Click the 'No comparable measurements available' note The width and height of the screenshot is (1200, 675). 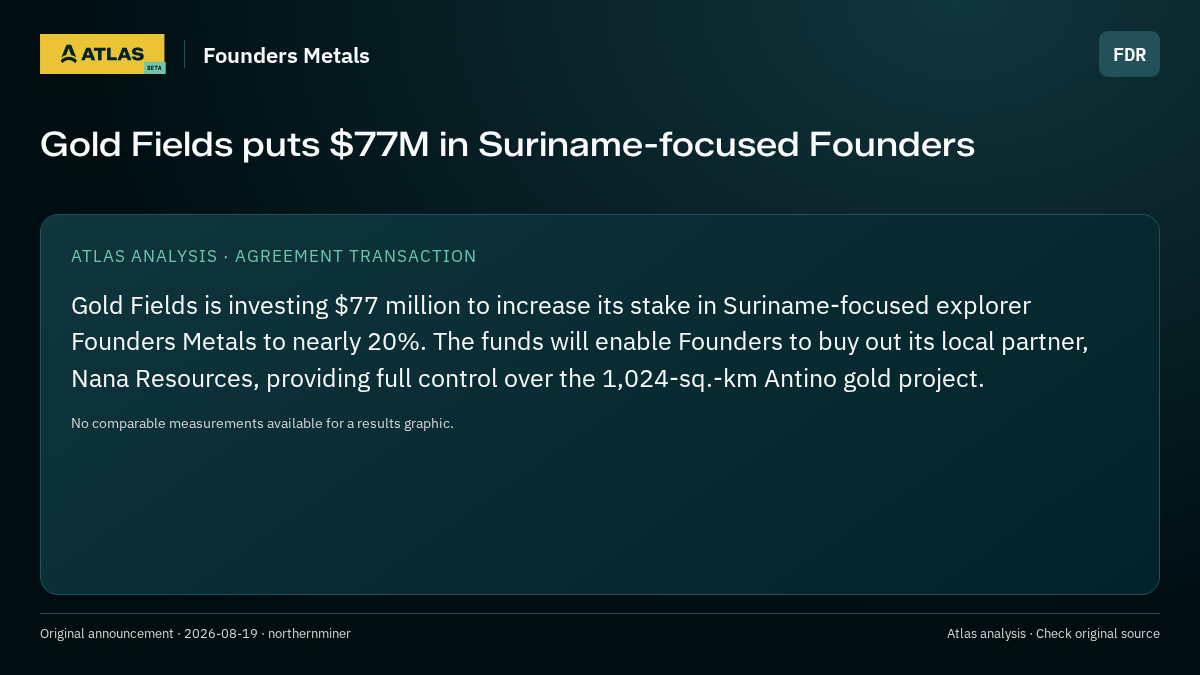point(262,423)
